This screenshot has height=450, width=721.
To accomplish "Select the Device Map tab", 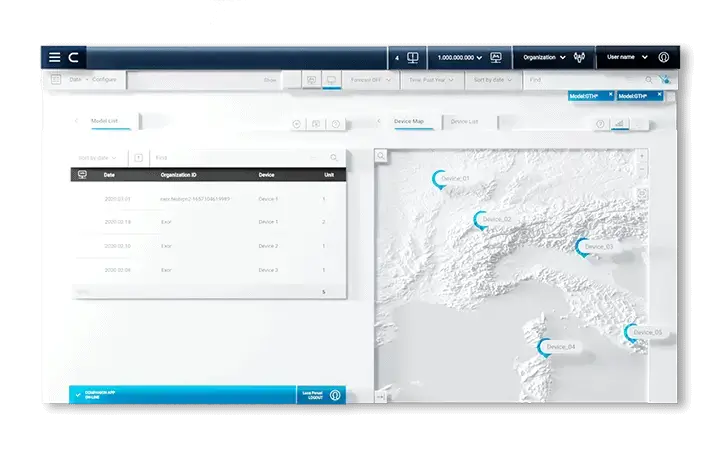I will [x=409, y=121].
